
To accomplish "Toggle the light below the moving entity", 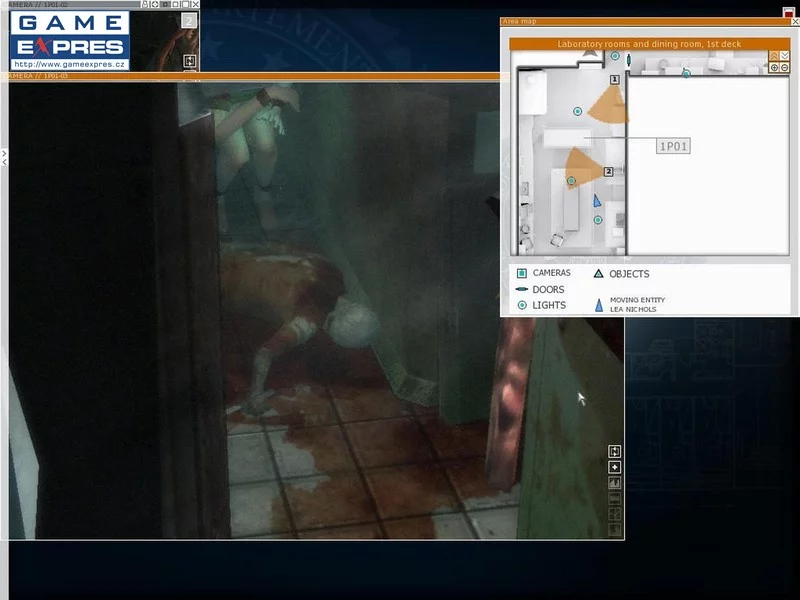I will click(x=597, y=220).
